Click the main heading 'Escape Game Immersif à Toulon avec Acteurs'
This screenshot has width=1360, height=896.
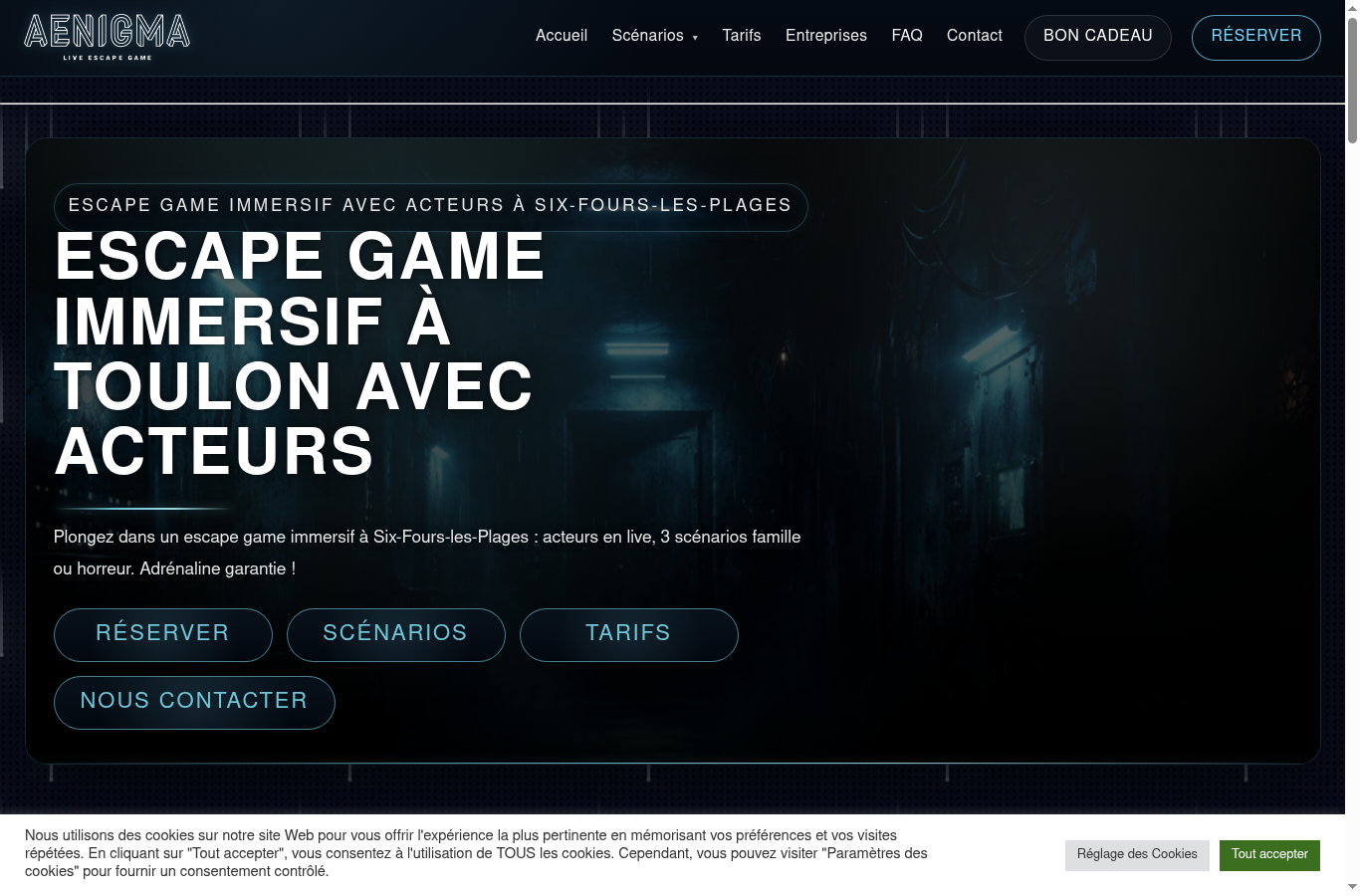300,353
